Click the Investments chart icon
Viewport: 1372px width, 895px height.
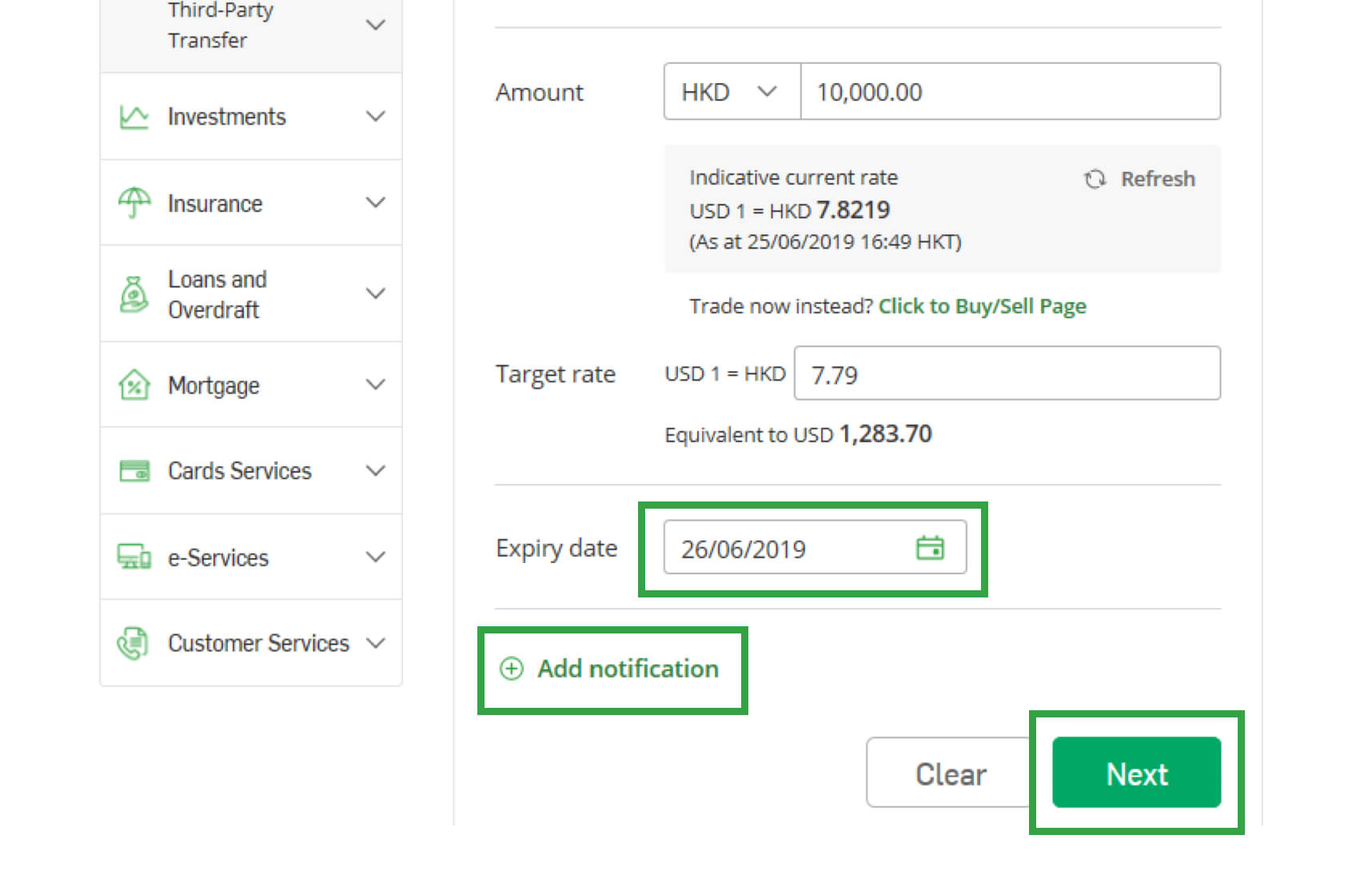[x=134, y=117]
